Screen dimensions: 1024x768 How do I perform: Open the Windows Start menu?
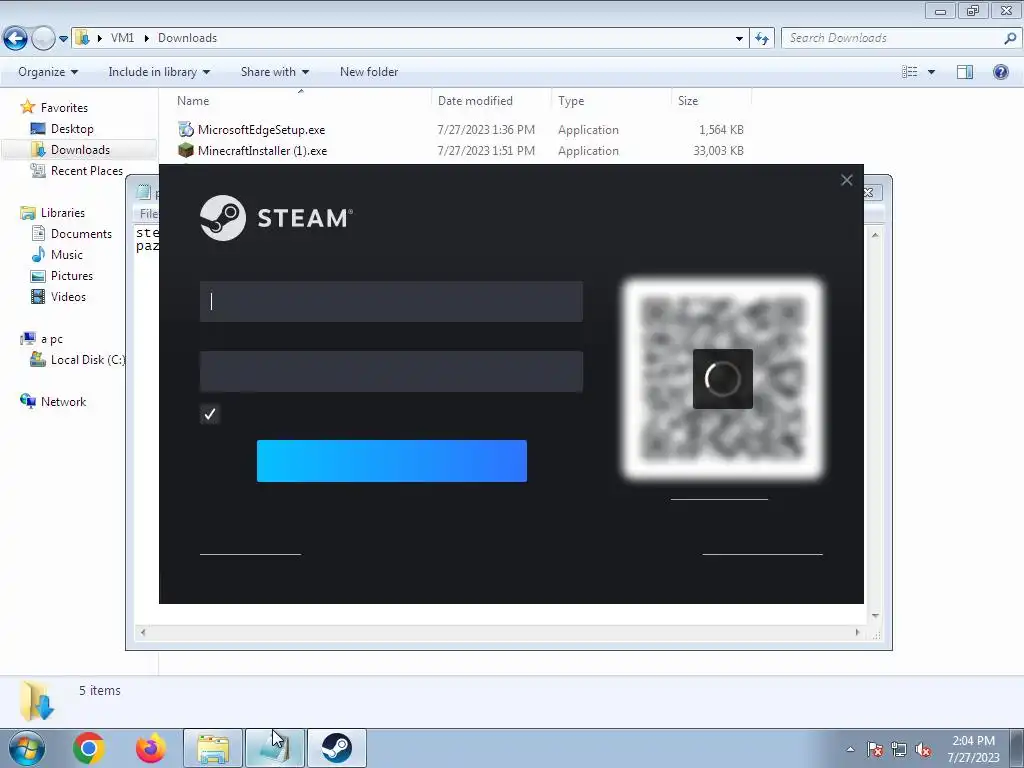tap(27, 748)
